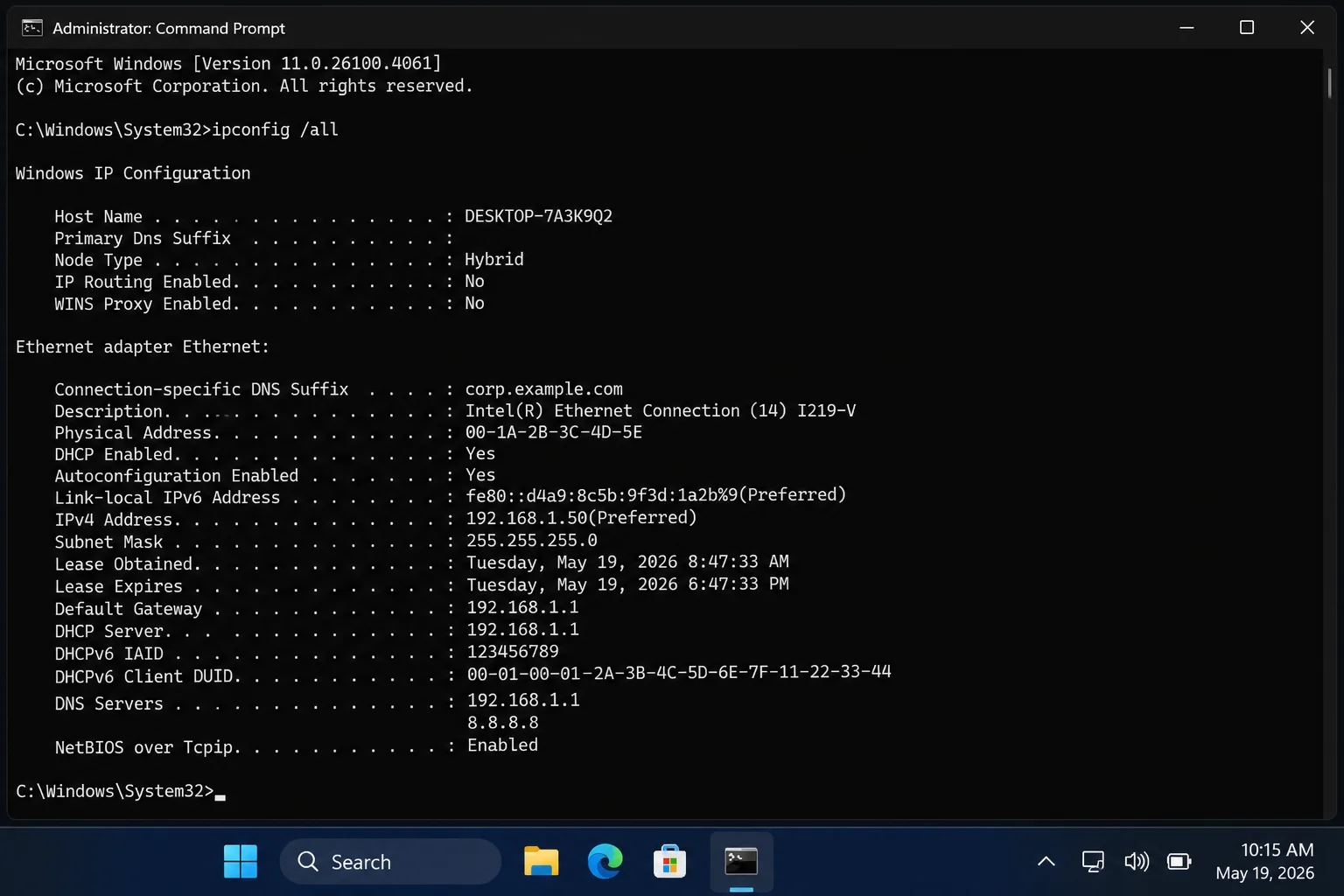
Task: Launch Microsoft Edge from the taskbar
Action: [x=605, y=862]
